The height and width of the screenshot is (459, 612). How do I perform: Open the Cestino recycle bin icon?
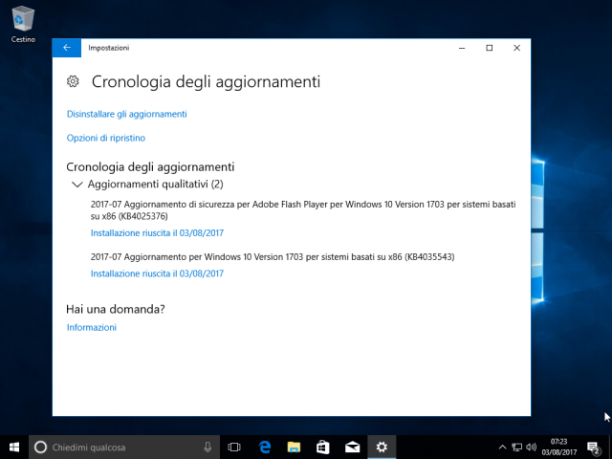(23, 24)
